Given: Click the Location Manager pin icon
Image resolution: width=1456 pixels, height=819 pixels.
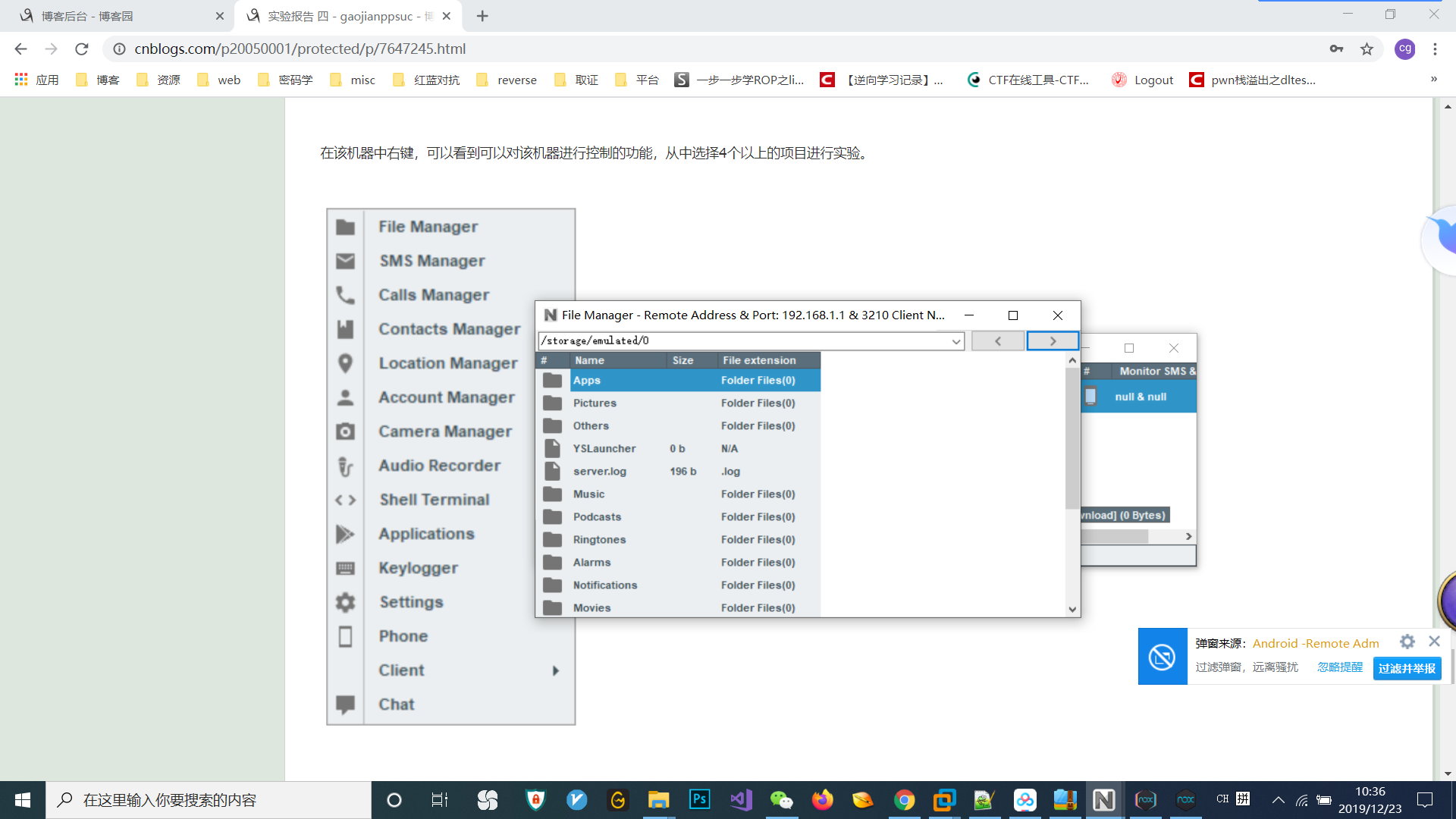Looking at the screenshot, I should (345, 363).
